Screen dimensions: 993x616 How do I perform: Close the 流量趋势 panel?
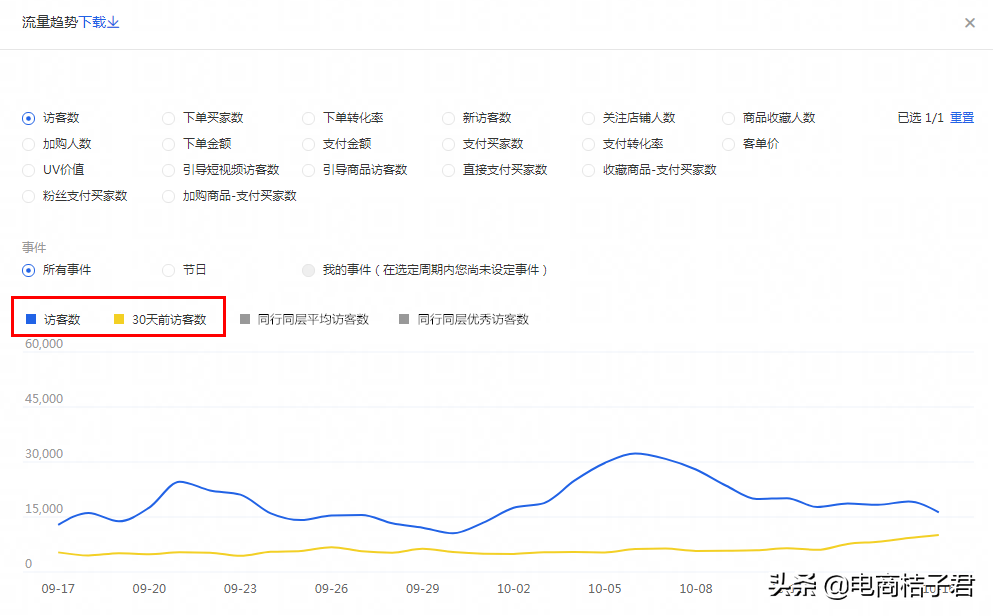coord(969,22)
